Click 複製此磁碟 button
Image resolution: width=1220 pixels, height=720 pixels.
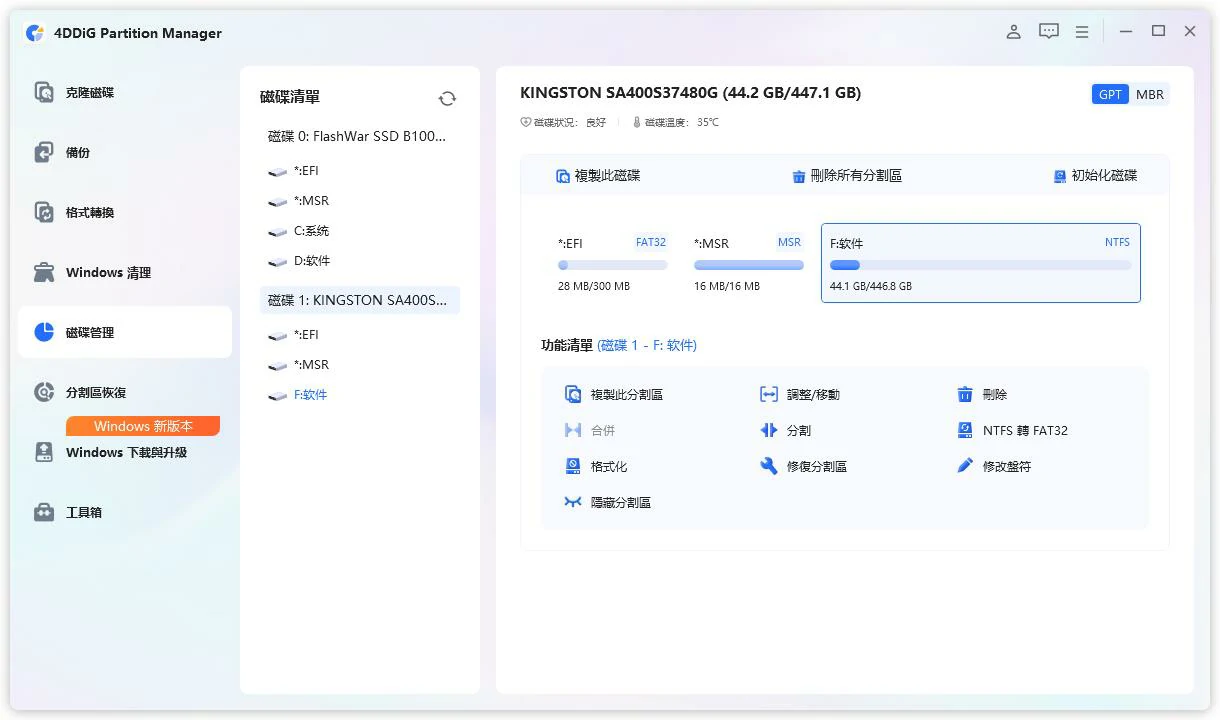pos(598,176)
